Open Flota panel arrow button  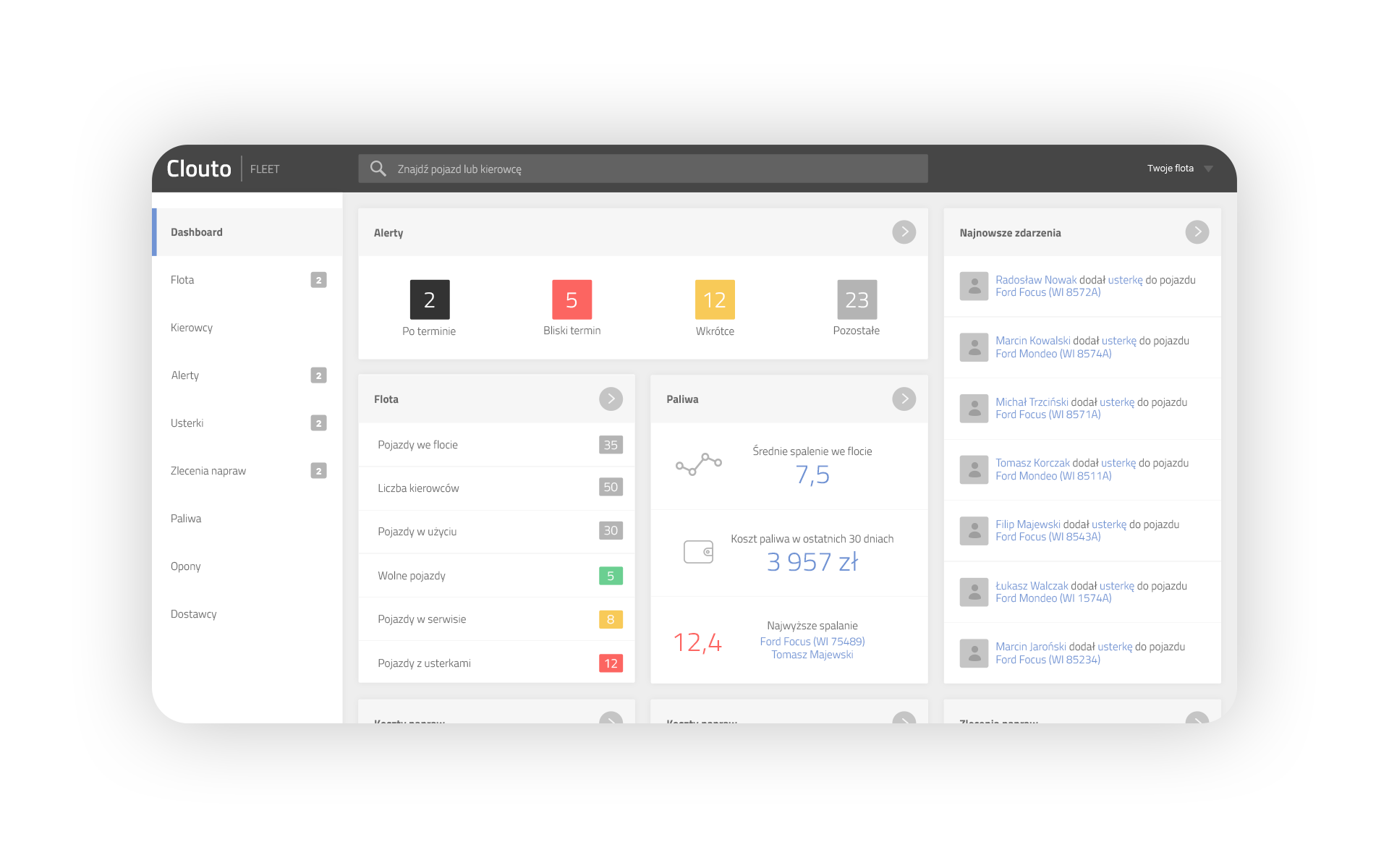coord(611,399)
